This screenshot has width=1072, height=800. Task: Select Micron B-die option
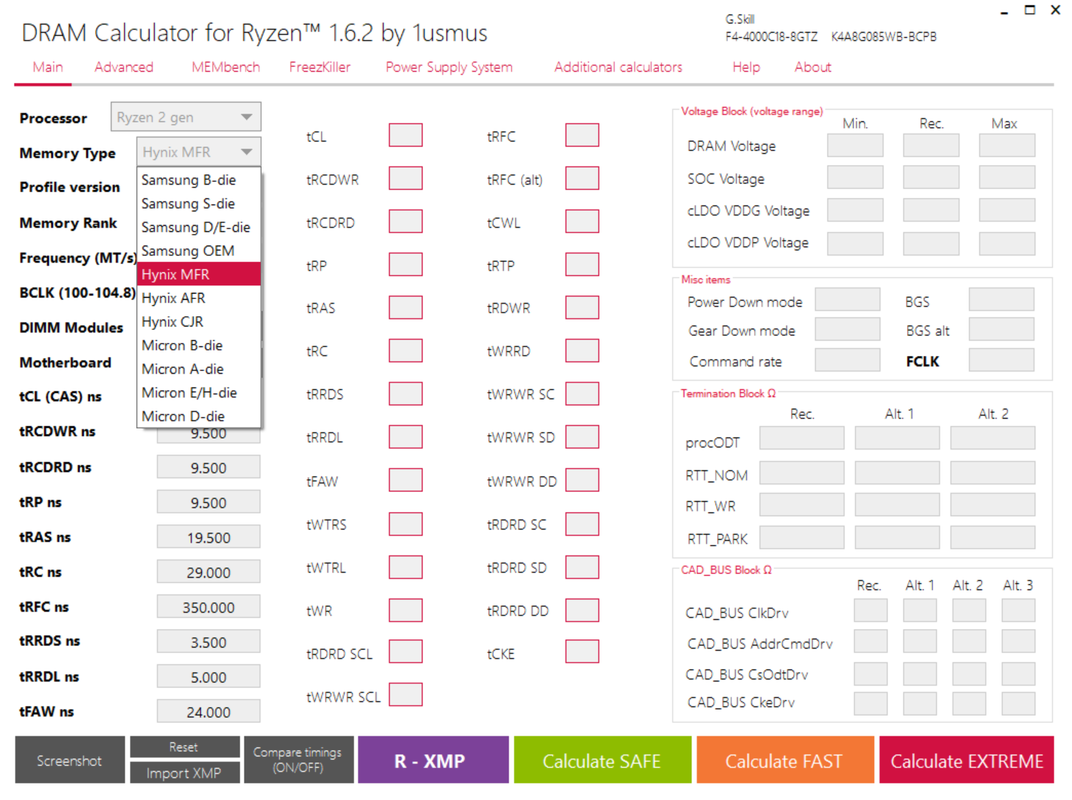pos(199,345)
